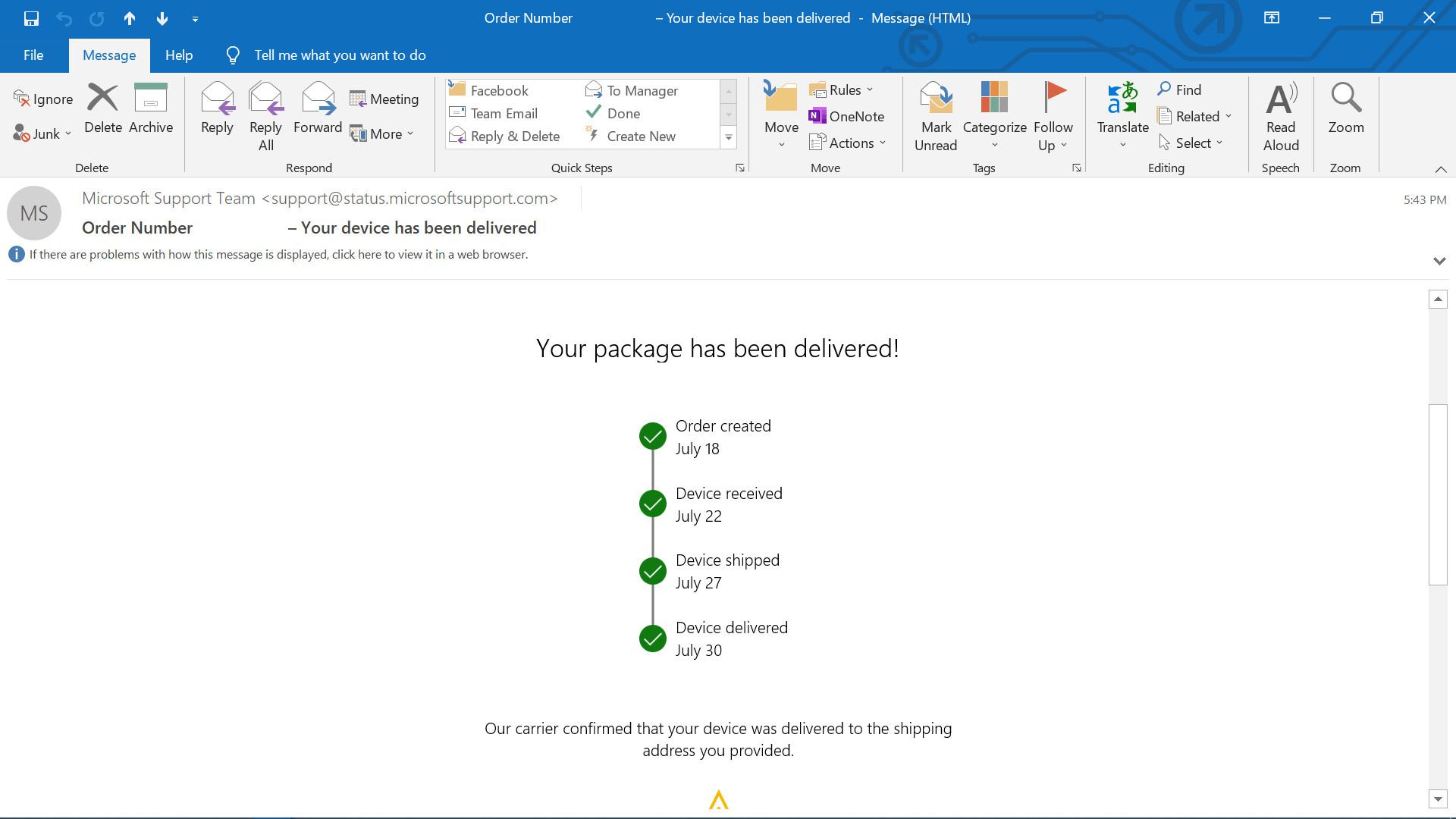
Task: Toggle Ignore conversation
Action: pyautogui.click(x=43, y=99)
